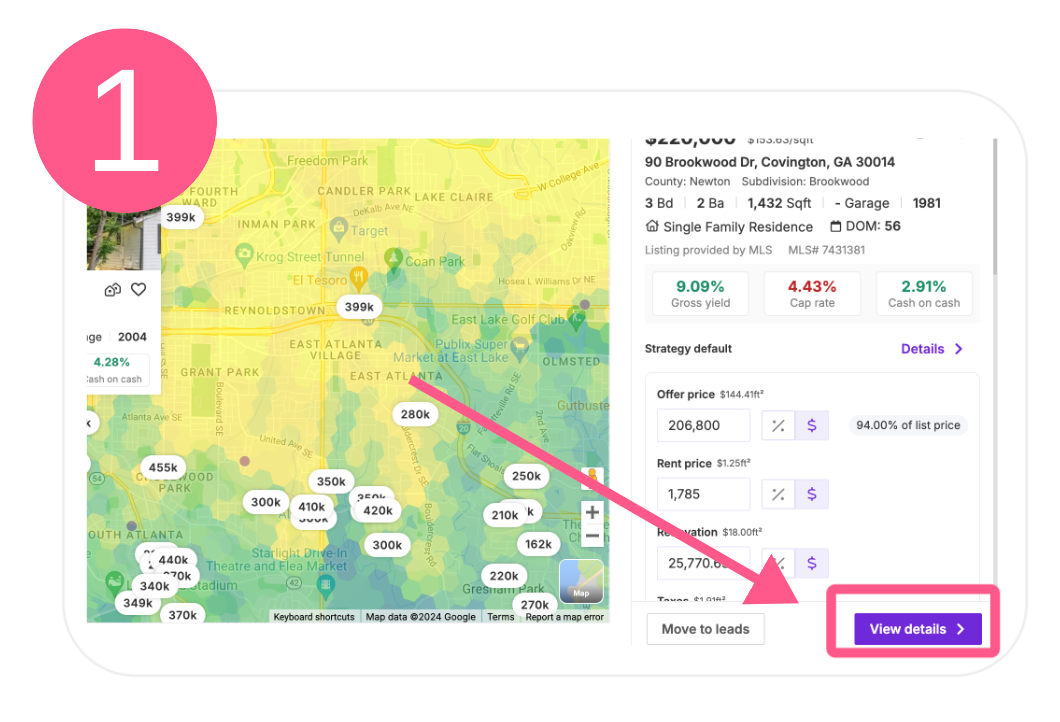Zoom in on the map with the plus button
Viewport: 1060px width, 722px height.
click(x=592, y=512)
